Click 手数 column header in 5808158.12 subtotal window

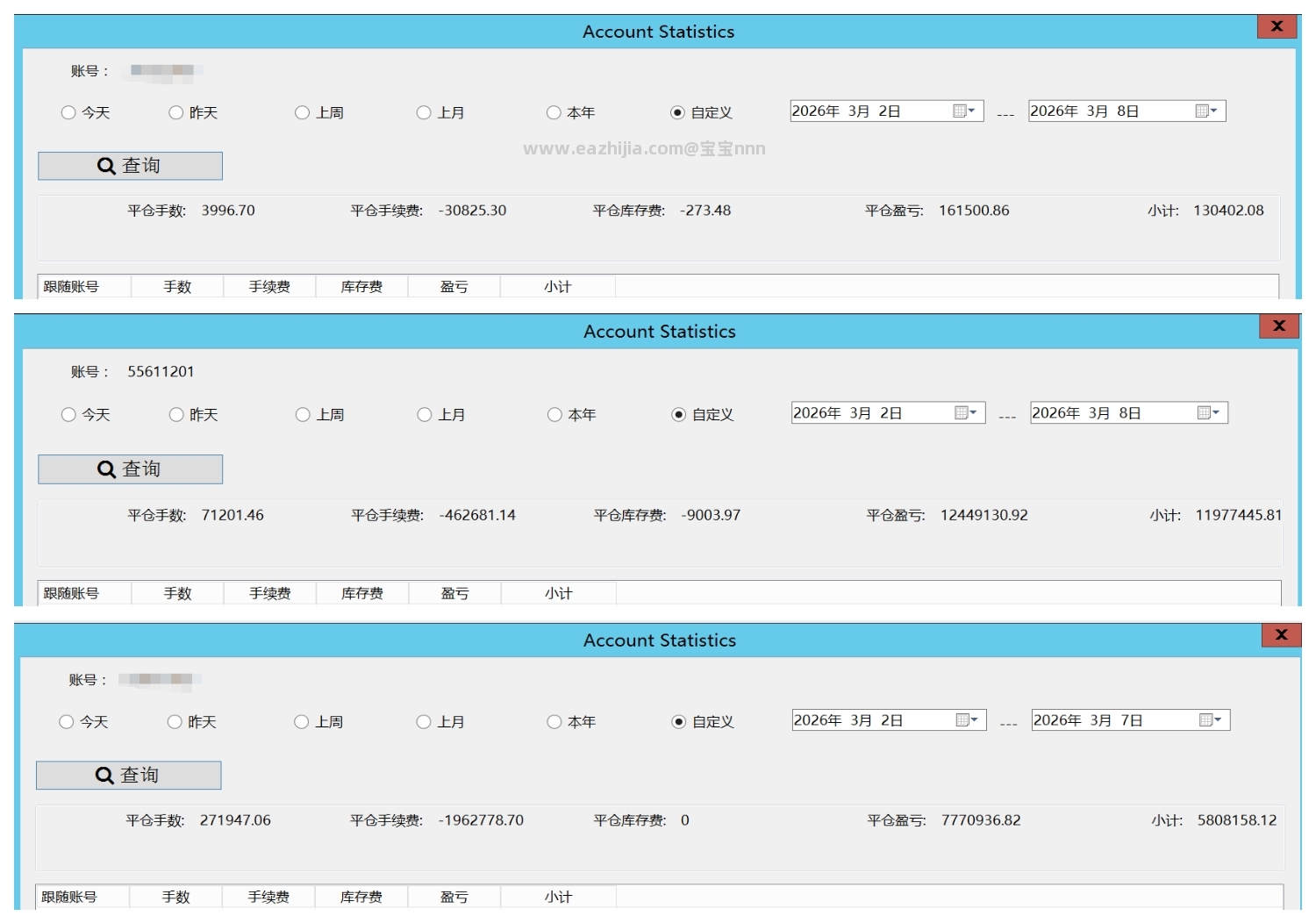click(175, 897)
